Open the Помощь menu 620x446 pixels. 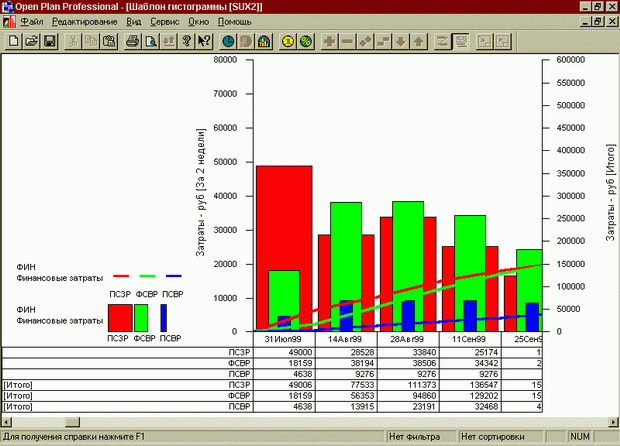pos(235,21)
